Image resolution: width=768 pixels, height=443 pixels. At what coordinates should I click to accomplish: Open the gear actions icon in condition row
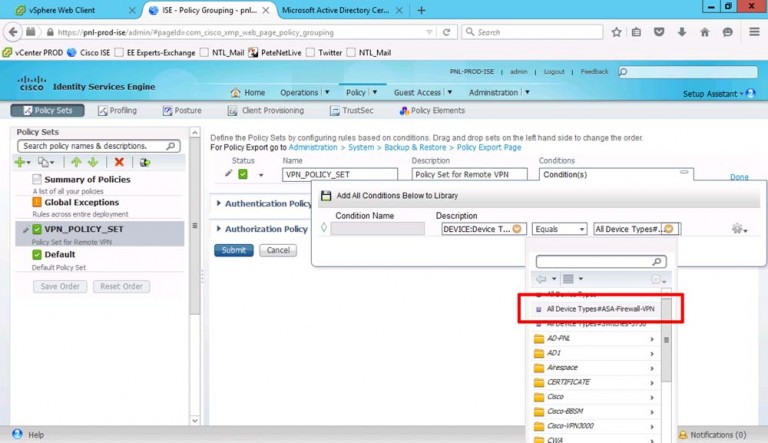coord(739,229)
